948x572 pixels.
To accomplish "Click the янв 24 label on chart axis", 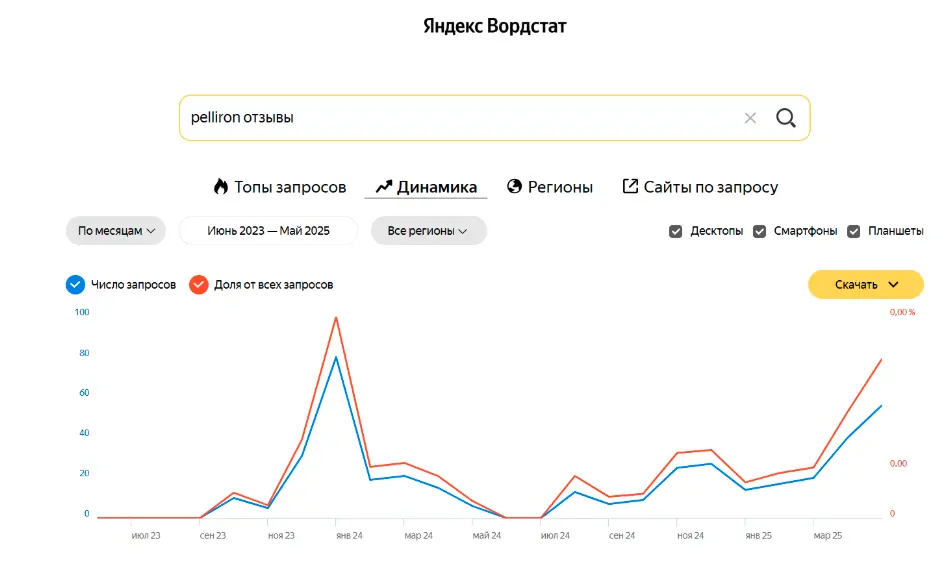I will click(349, 535).
